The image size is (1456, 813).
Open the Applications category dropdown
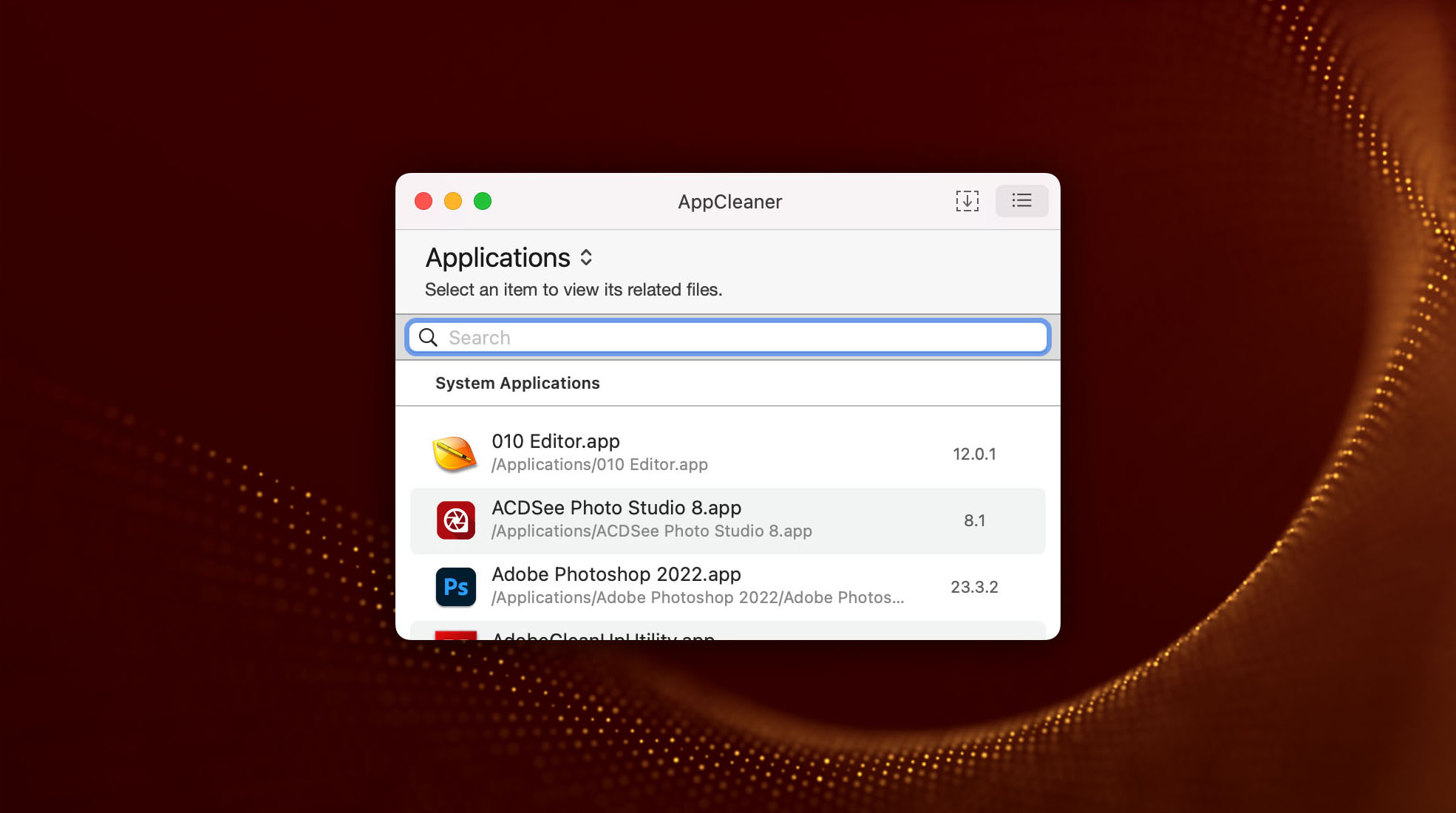click(509, 258)
